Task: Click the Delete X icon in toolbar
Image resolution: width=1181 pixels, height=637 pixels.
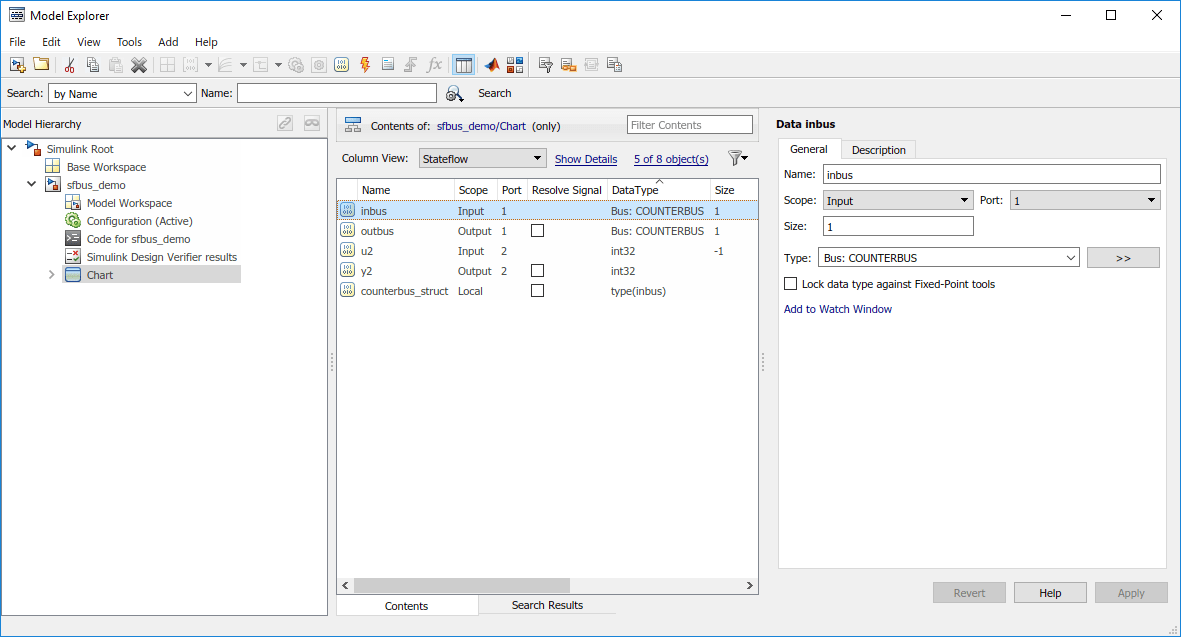Action: click(x=139, y=65)
